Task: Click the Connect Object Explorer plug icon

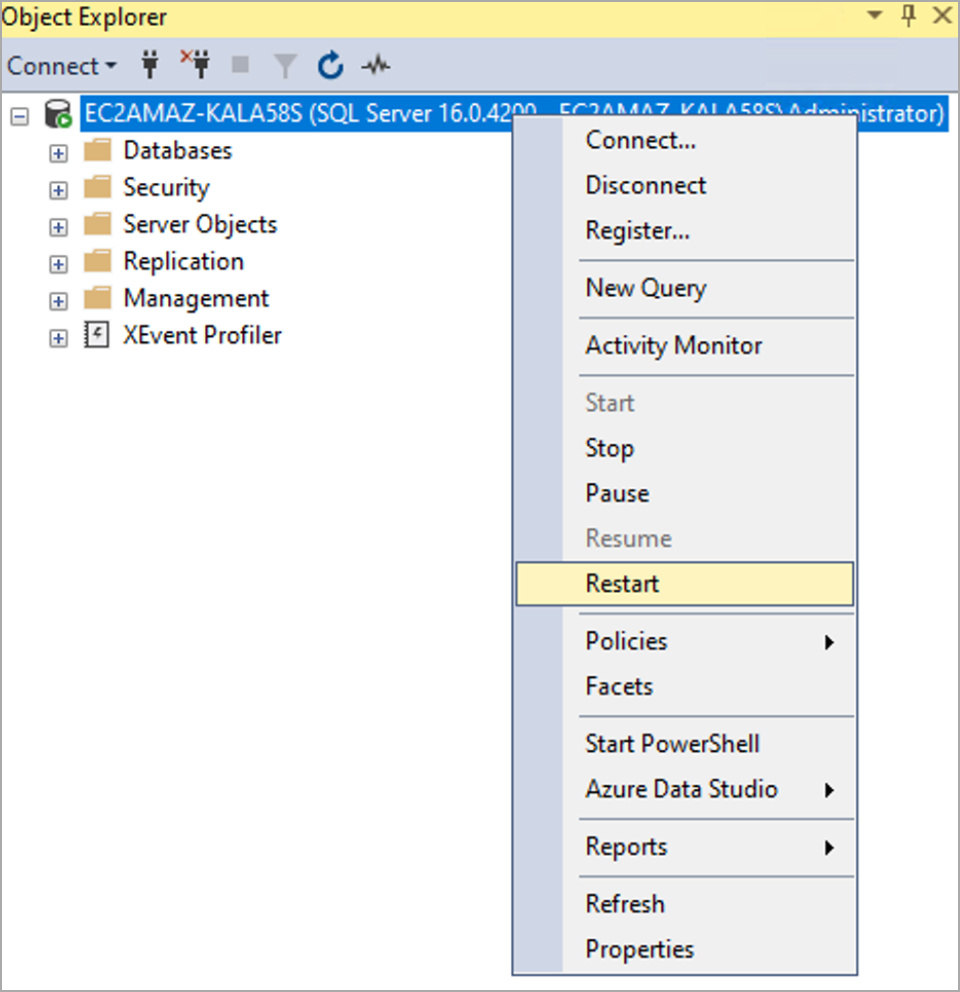Action: [x=150, y=65]
